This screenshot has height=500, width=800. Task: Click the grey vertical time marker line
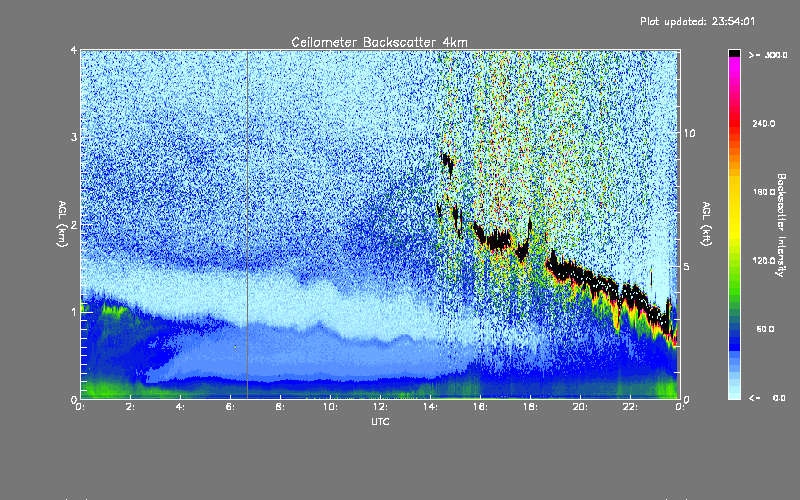247,224
